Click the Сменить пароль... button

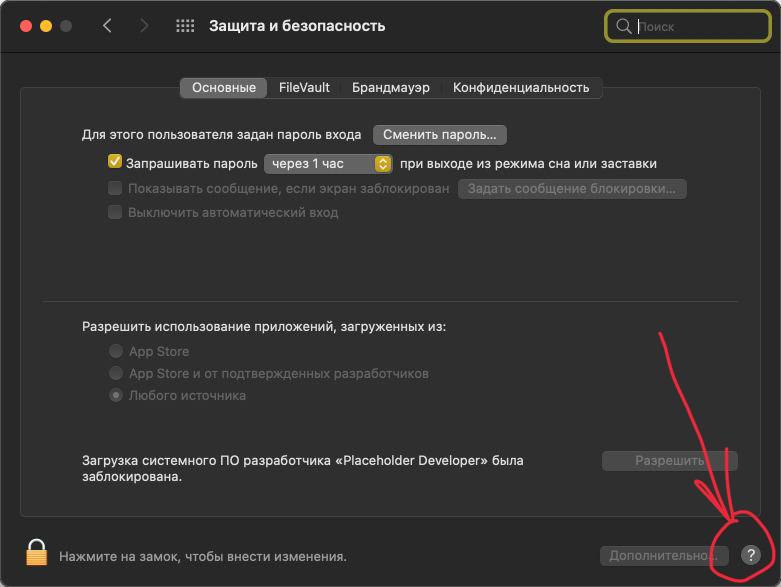coord(439,135)
